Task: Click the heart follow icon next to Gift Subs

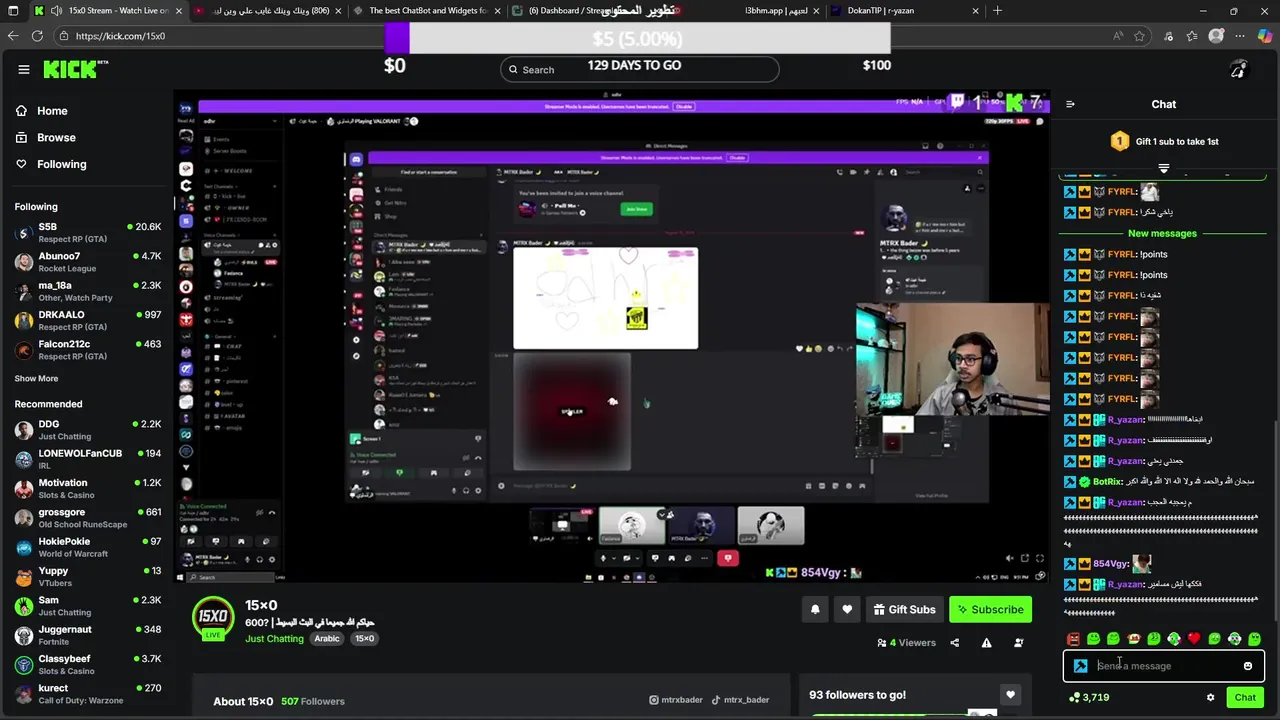Action: click(847, 609)
